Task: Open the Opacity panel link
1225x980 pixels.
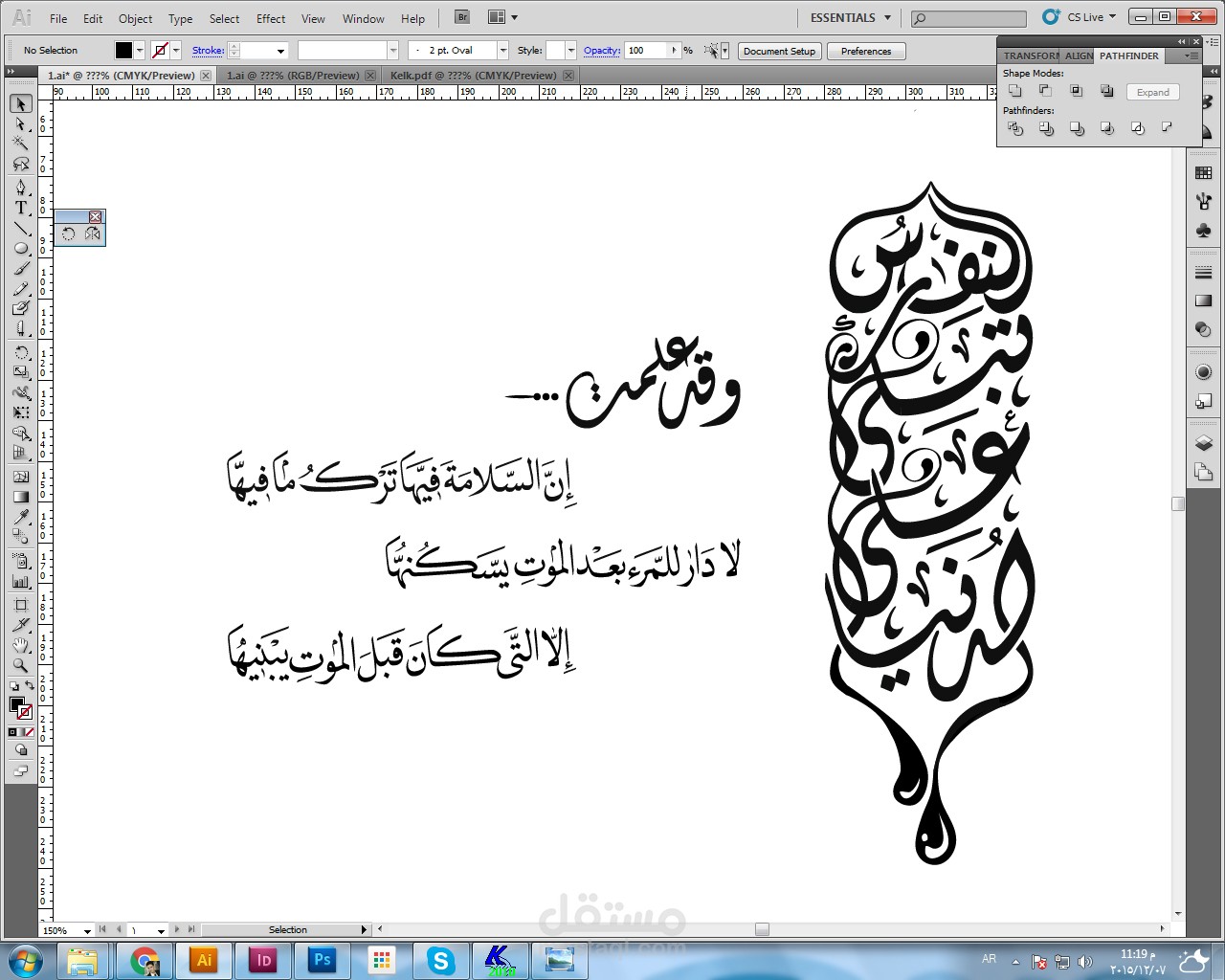Action: tap(601, 51)
